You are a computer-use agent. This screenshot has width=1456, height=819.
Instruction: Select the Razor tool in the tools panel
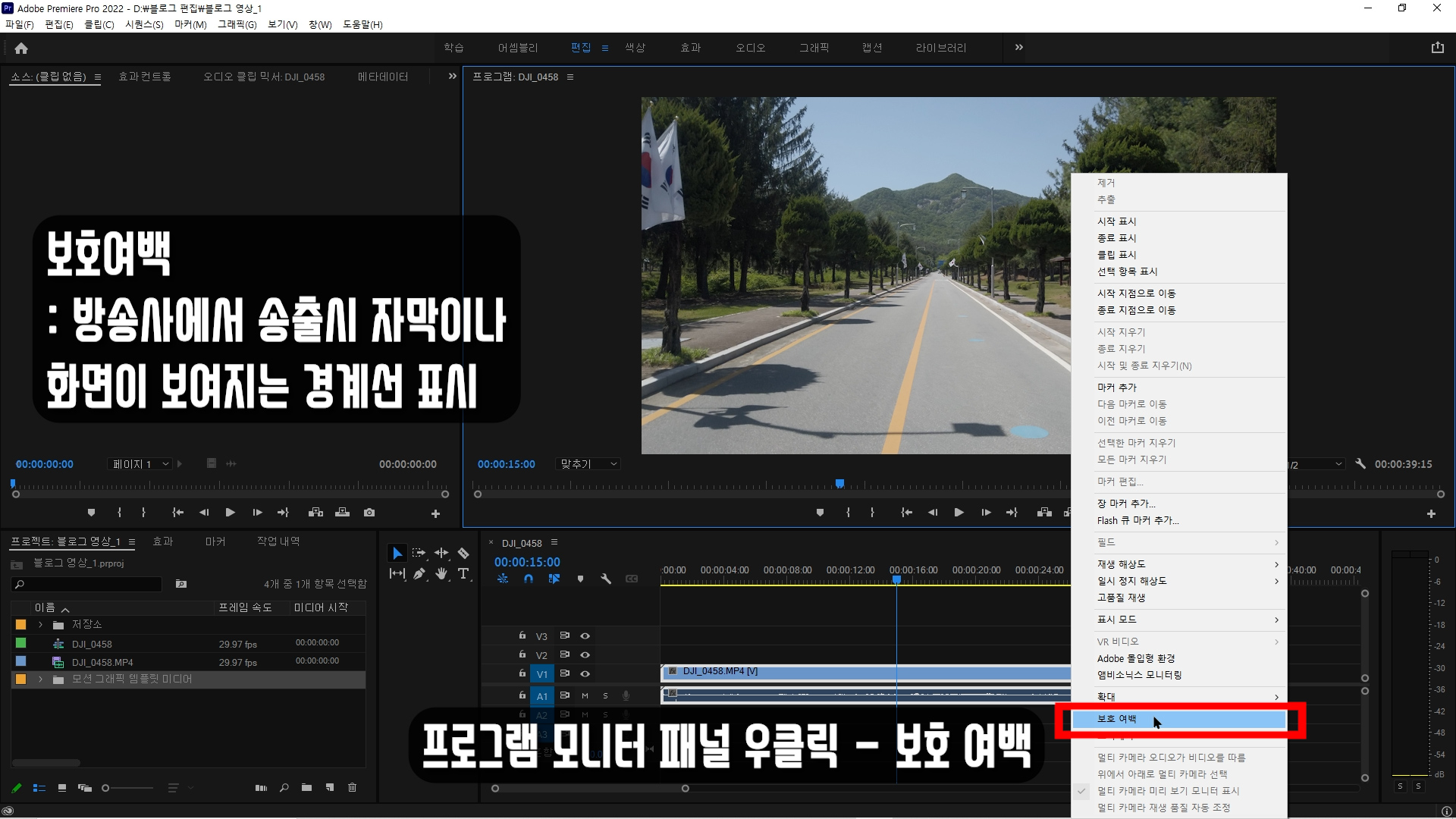click(463, 554)
